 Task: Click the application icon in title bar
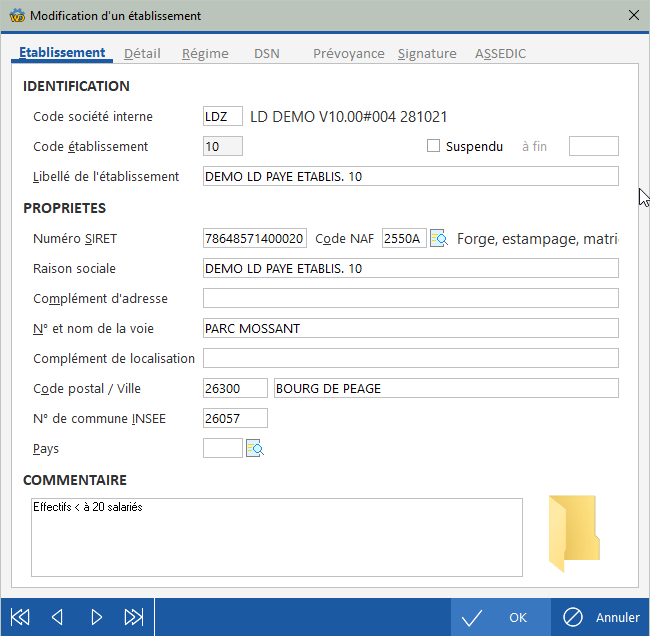point(17,16)
